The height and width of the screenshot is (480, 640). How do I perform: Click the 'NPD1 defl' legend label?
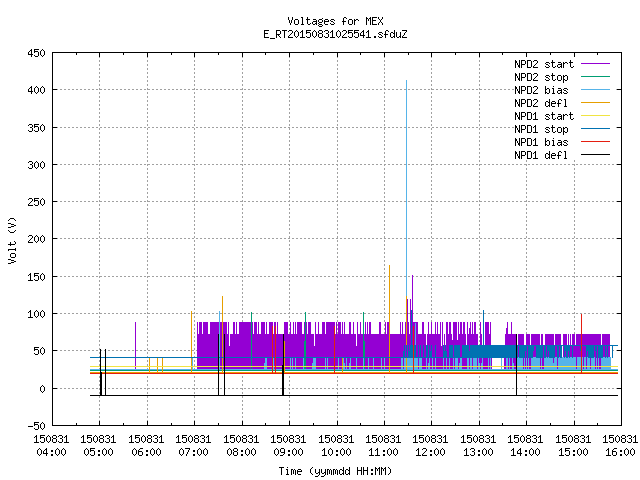pyautogui.click(x=541, y=155)
